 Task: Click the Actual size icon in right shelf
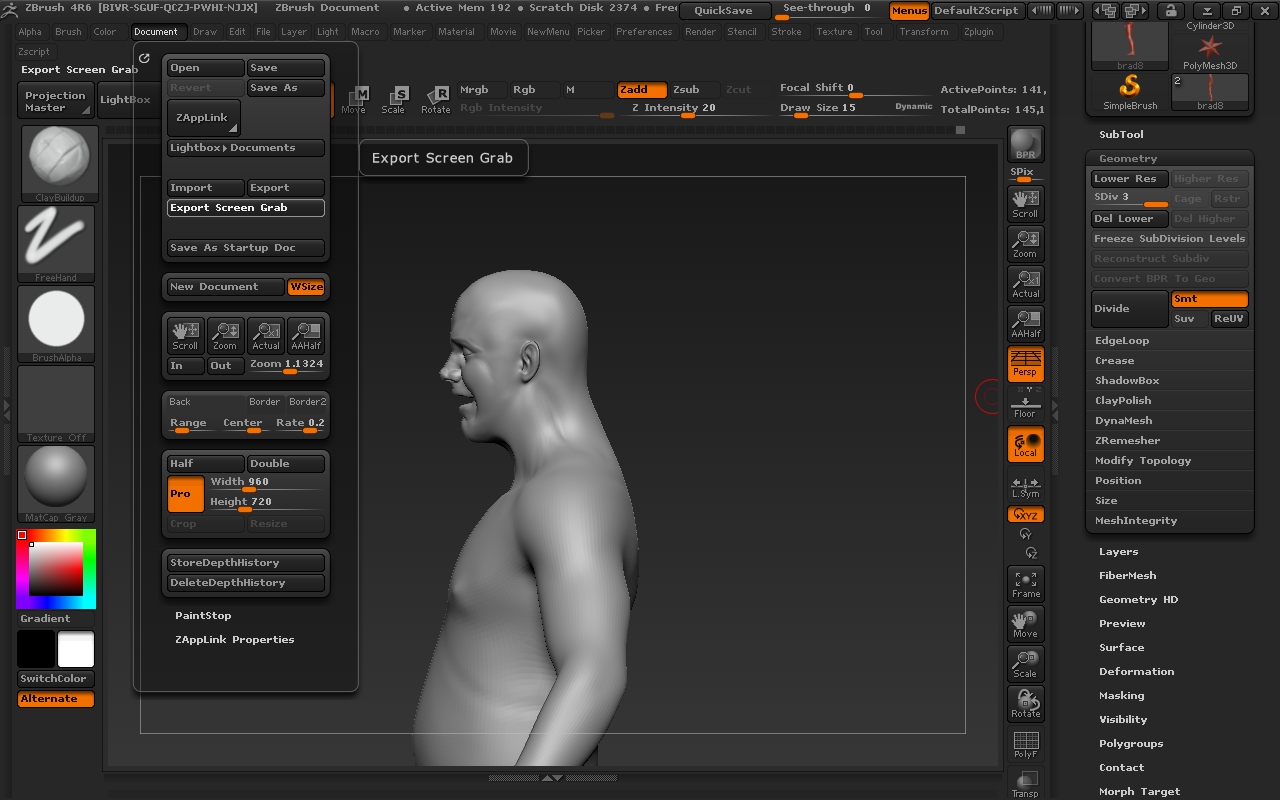pyautogui.click(x=1025, y=283)
